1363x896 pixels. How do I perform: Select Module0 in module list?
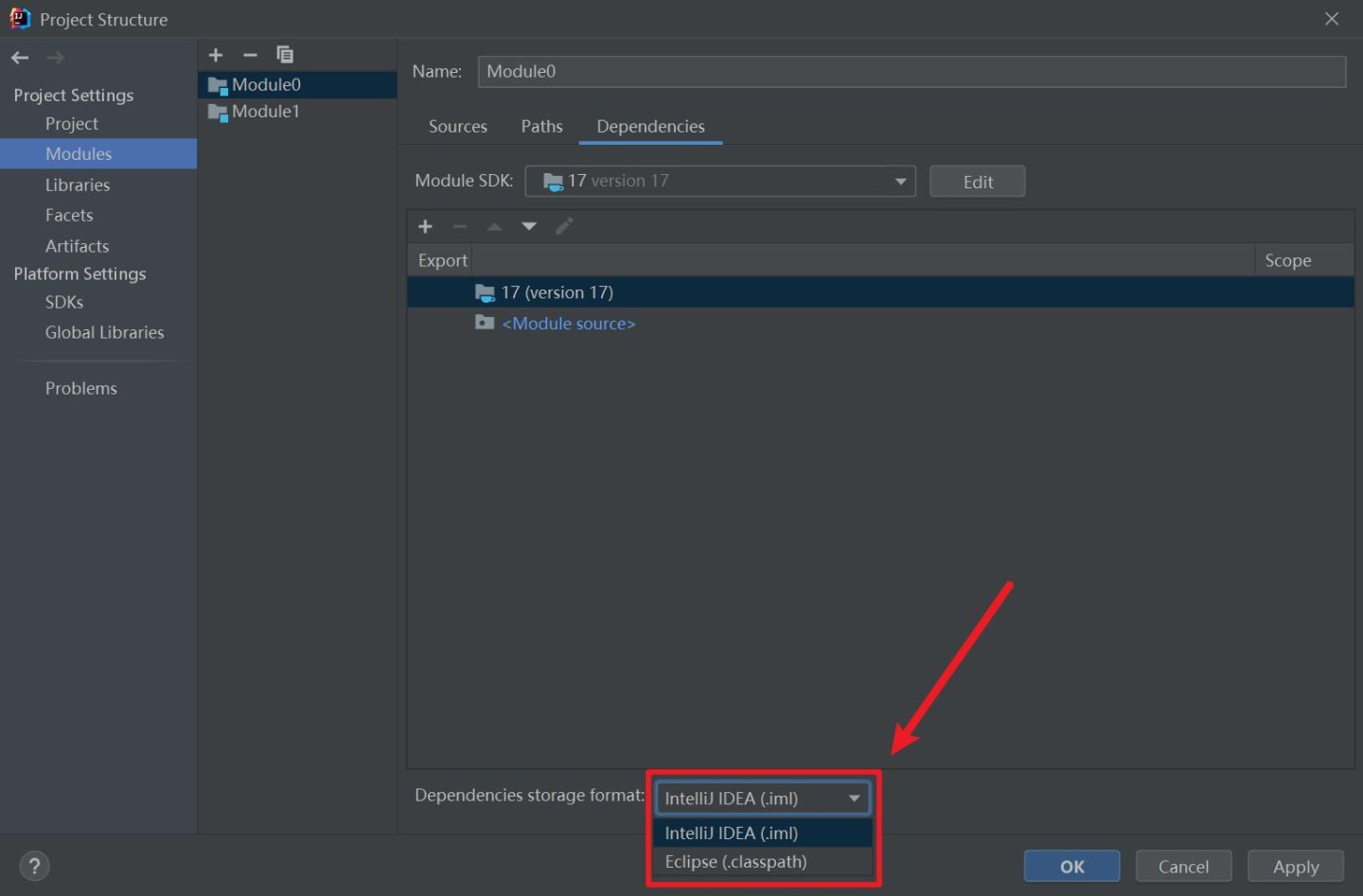297,85
